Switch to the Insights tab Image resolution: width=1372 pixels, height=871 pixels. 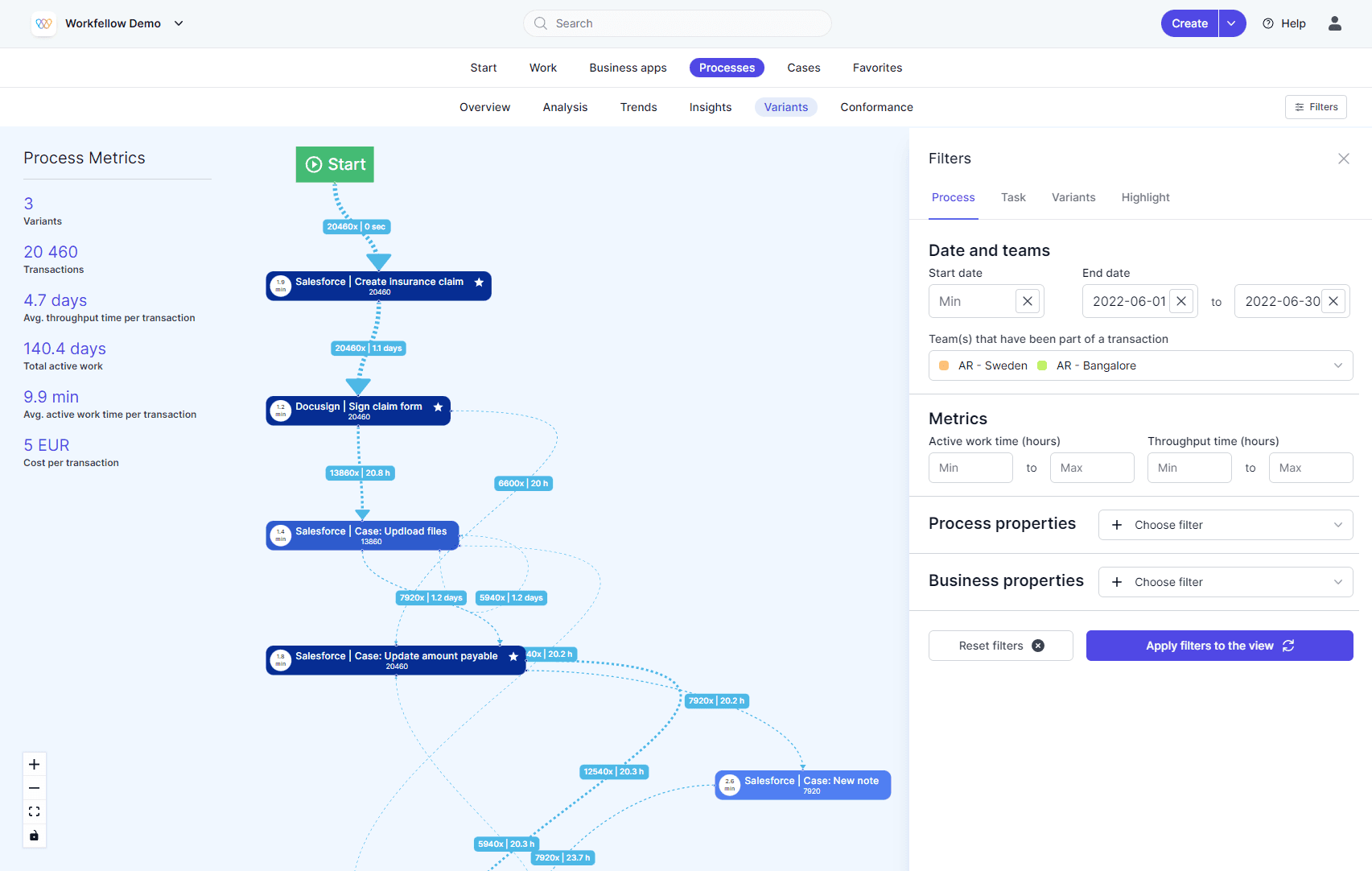(711, 107)
